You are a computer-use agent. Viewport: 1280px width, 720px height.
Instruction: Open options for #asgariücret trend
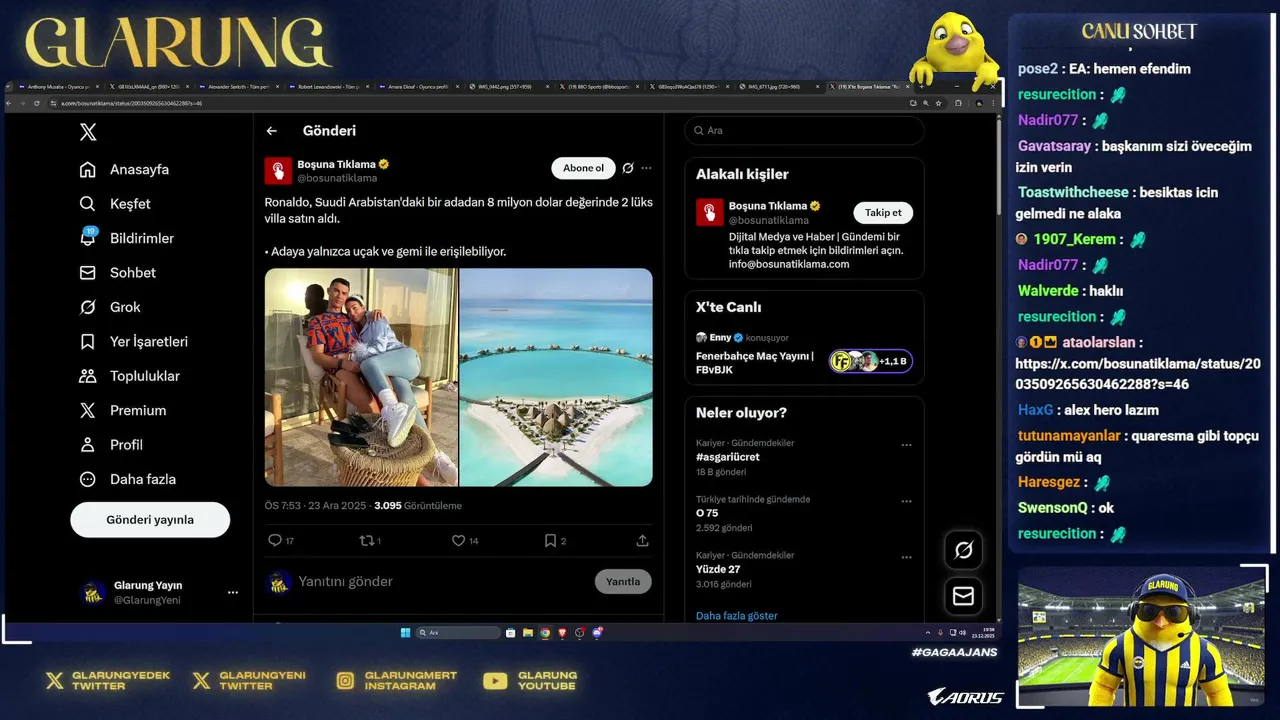(x=906, y=445)
